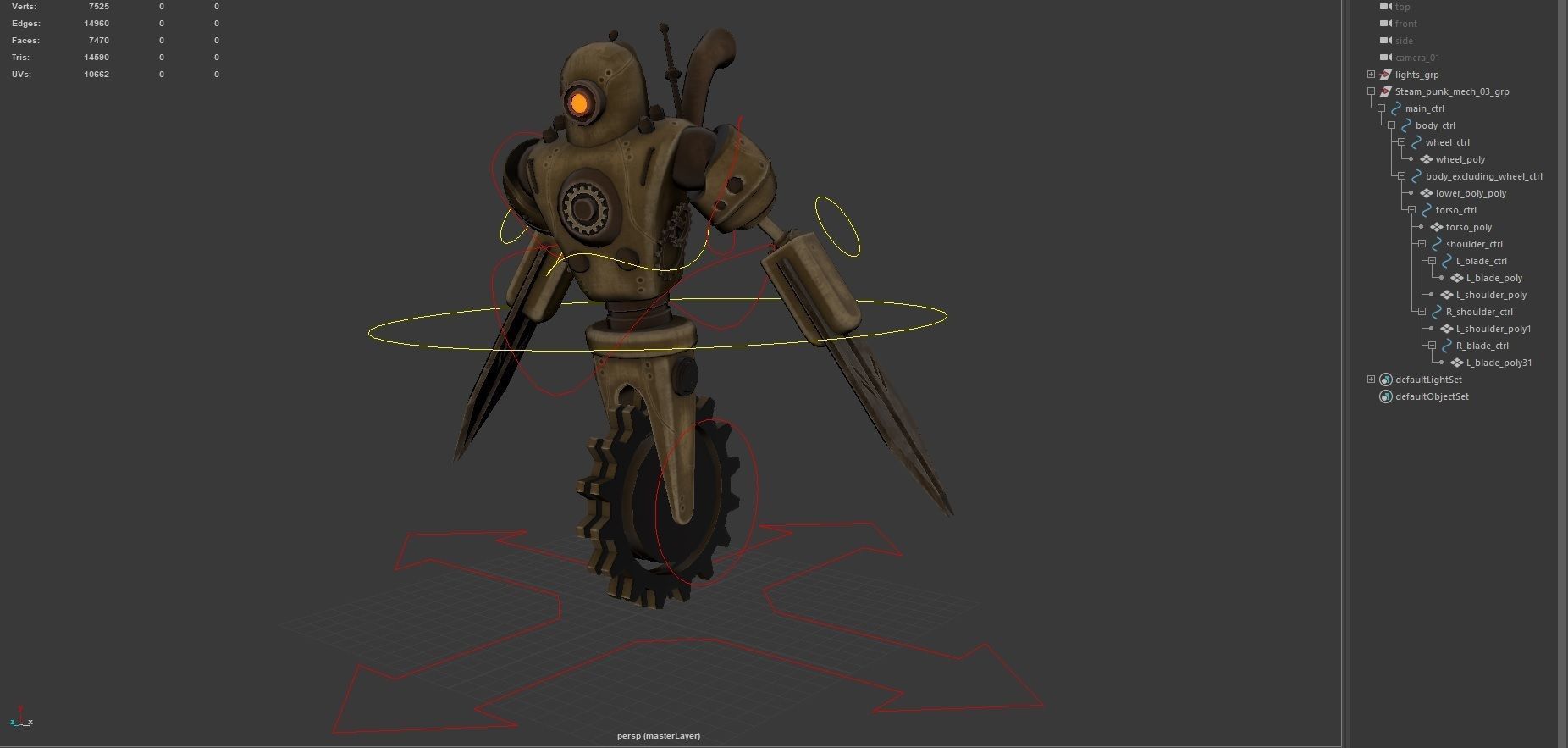Viewport: 1568px width, 748px height.
Task: Collapse the R_shoulder_ctrl branch
Action: pyautogui.click(x=1422, y=312)
